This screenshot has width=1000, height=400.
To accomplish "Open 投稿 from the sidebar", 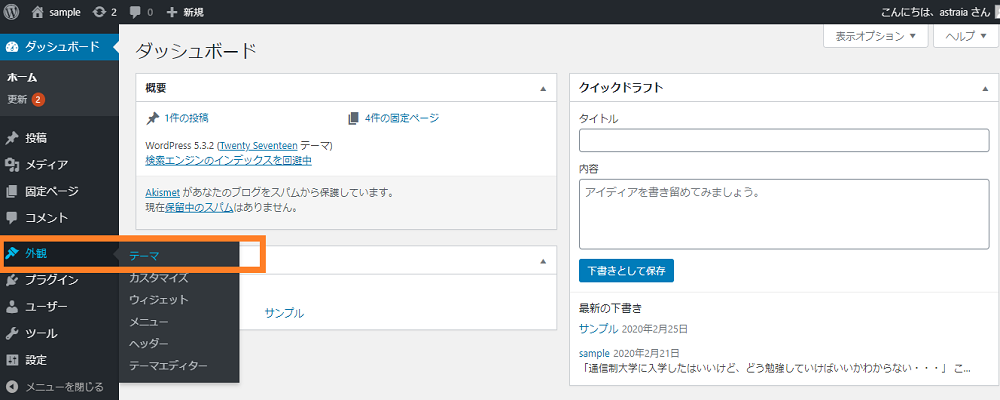I will 36,138.
